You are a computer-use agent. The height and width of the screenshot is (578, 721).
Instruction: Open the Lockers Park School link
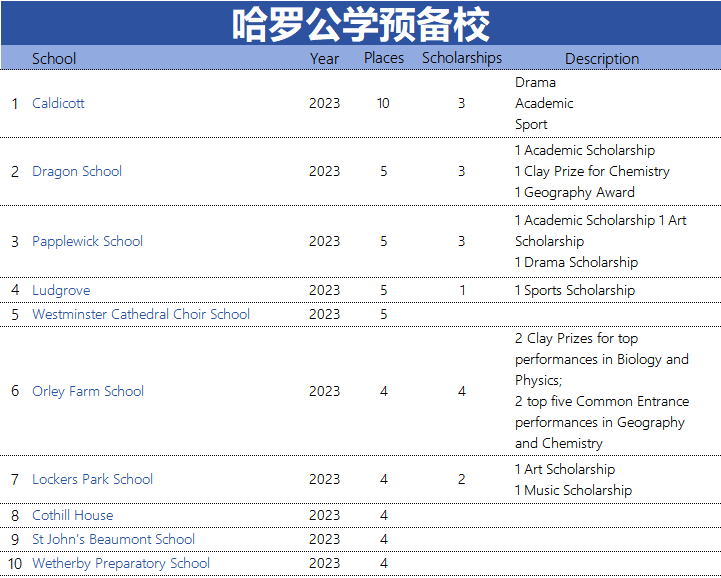92,479
